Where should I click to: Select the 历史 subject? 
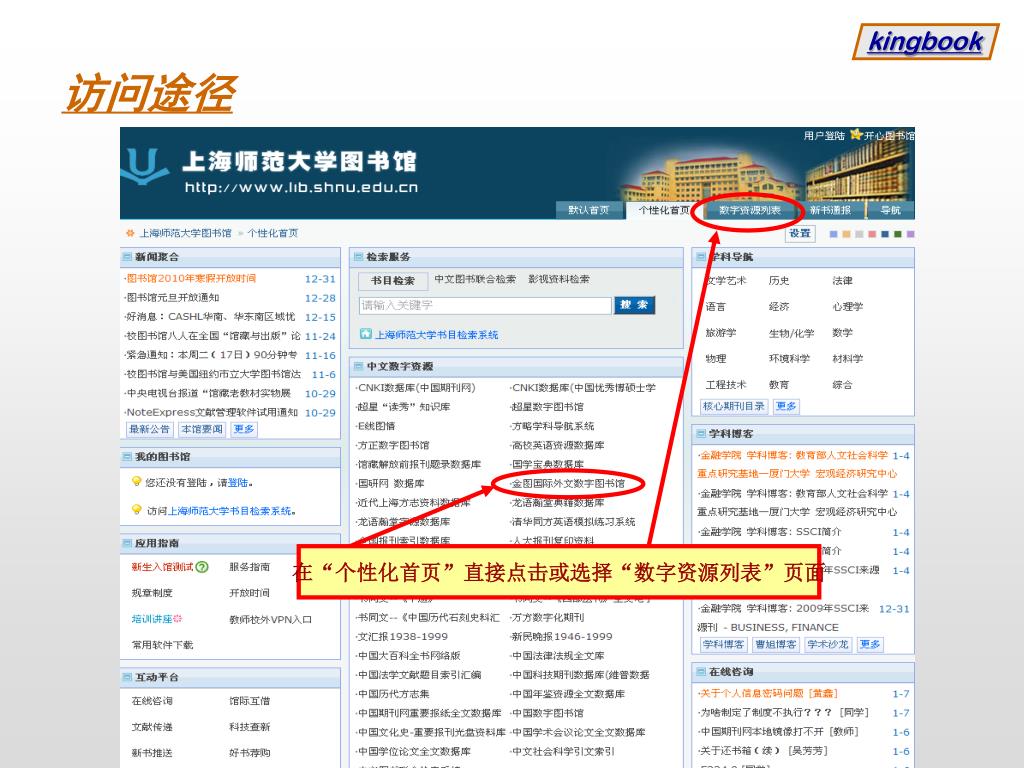coord(778,280)
